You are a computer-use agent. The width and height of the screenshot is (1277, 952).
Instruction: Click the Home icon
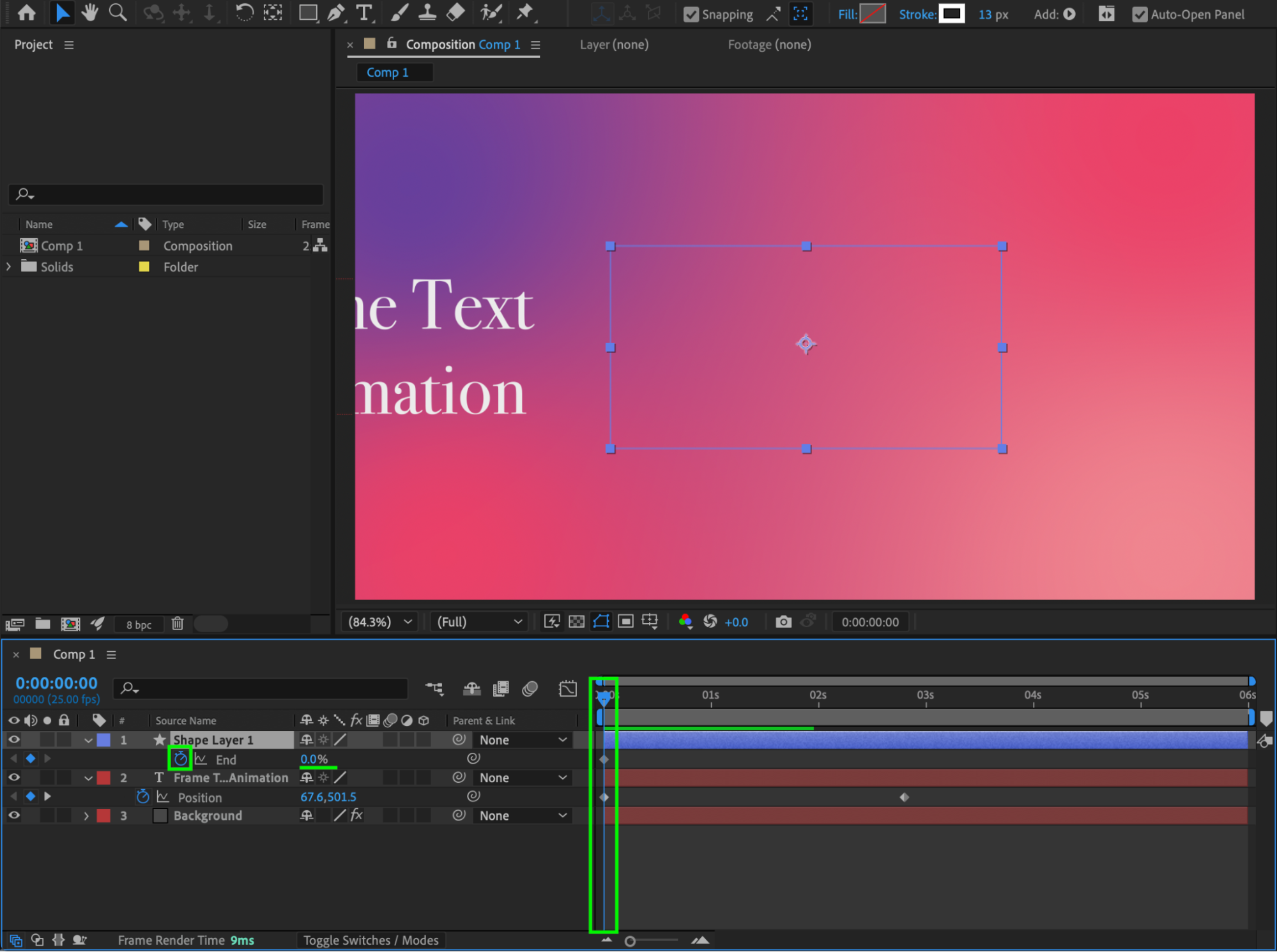(x=27, y=13)
